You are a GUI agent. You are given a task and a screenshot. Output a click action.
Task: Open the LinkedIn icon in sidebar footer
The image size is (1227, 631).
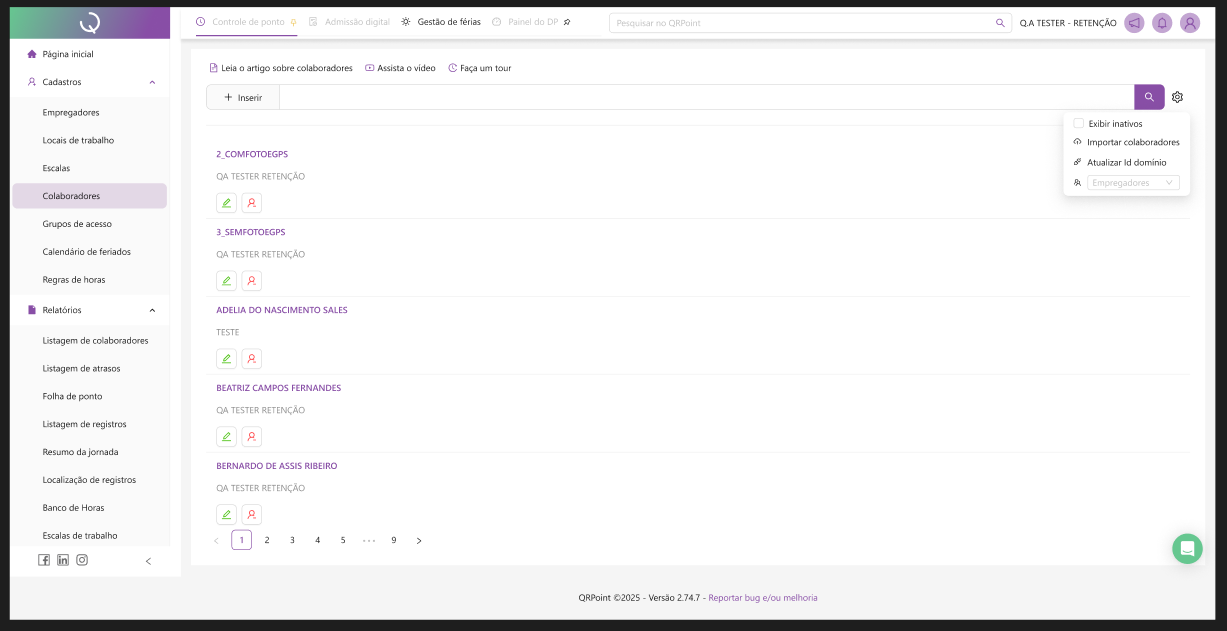(63, 560)
